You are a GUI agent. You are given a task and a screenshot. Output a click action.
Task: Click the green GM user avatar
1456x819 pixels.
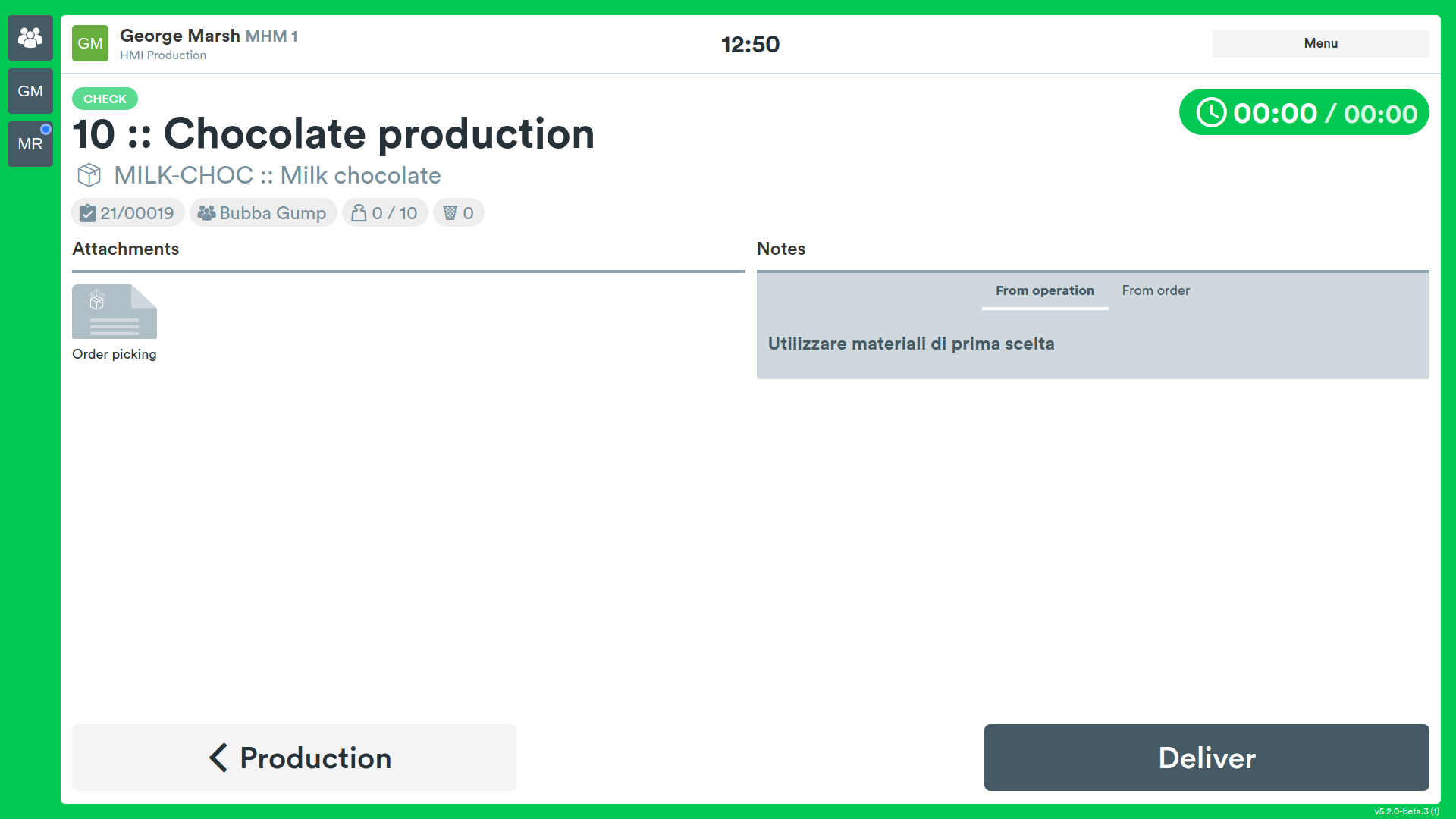(x=90, y=43)
